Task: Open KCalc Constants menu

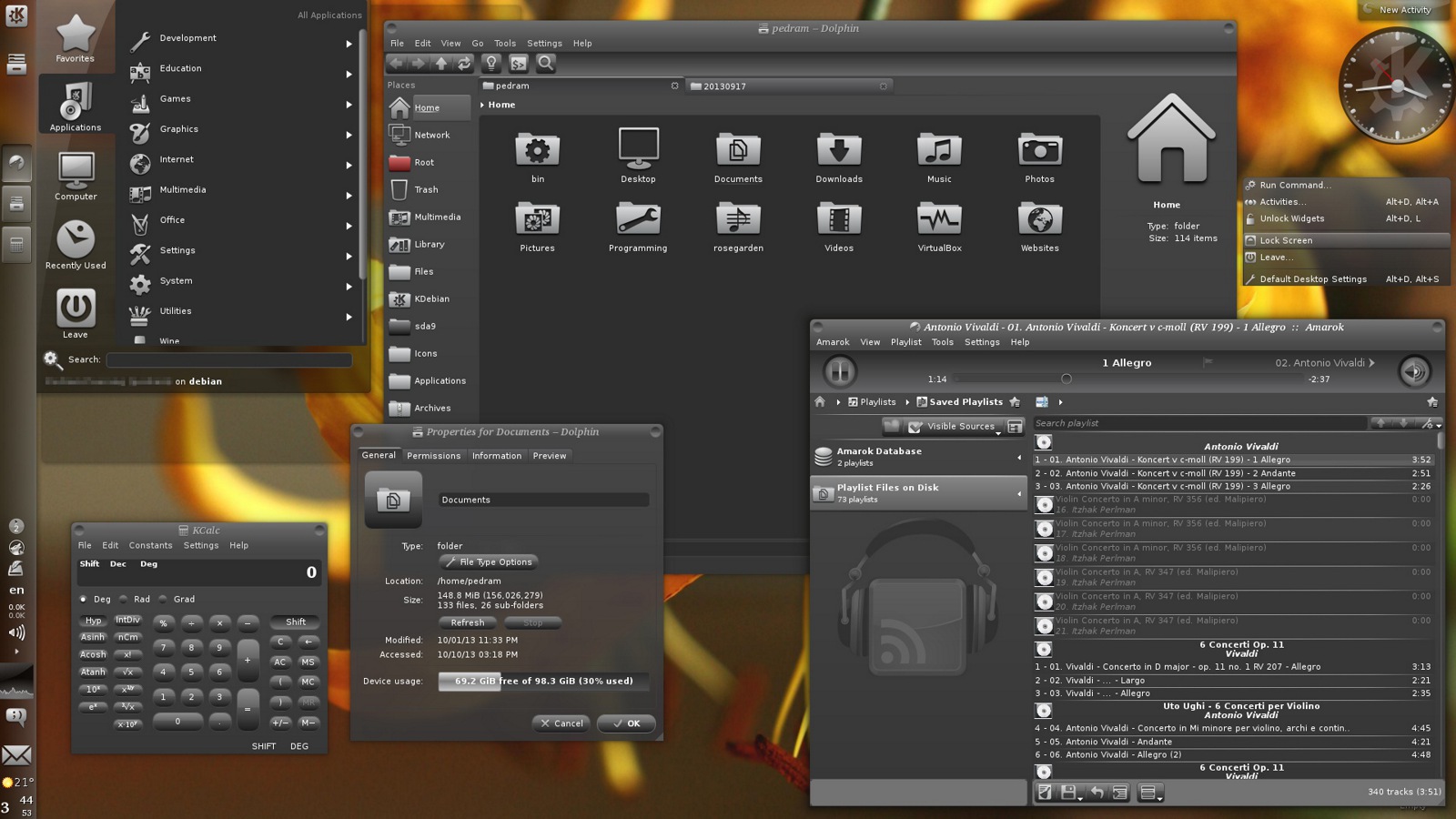Action: (150, 546)
